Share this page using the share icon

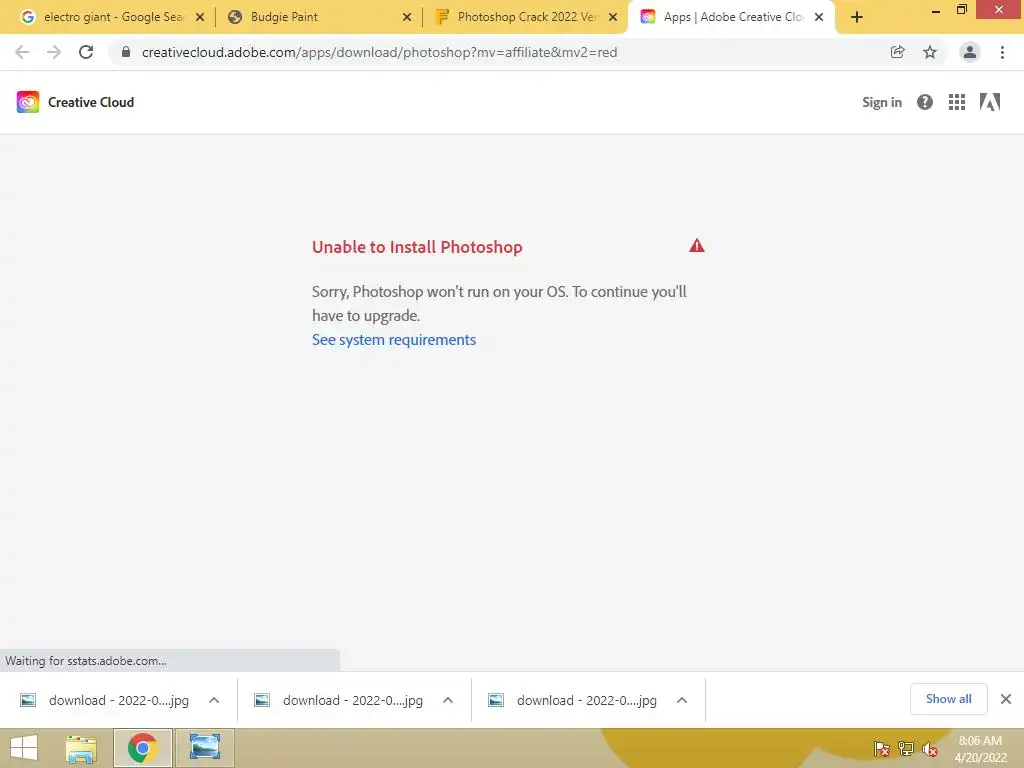tap(897, 52)
